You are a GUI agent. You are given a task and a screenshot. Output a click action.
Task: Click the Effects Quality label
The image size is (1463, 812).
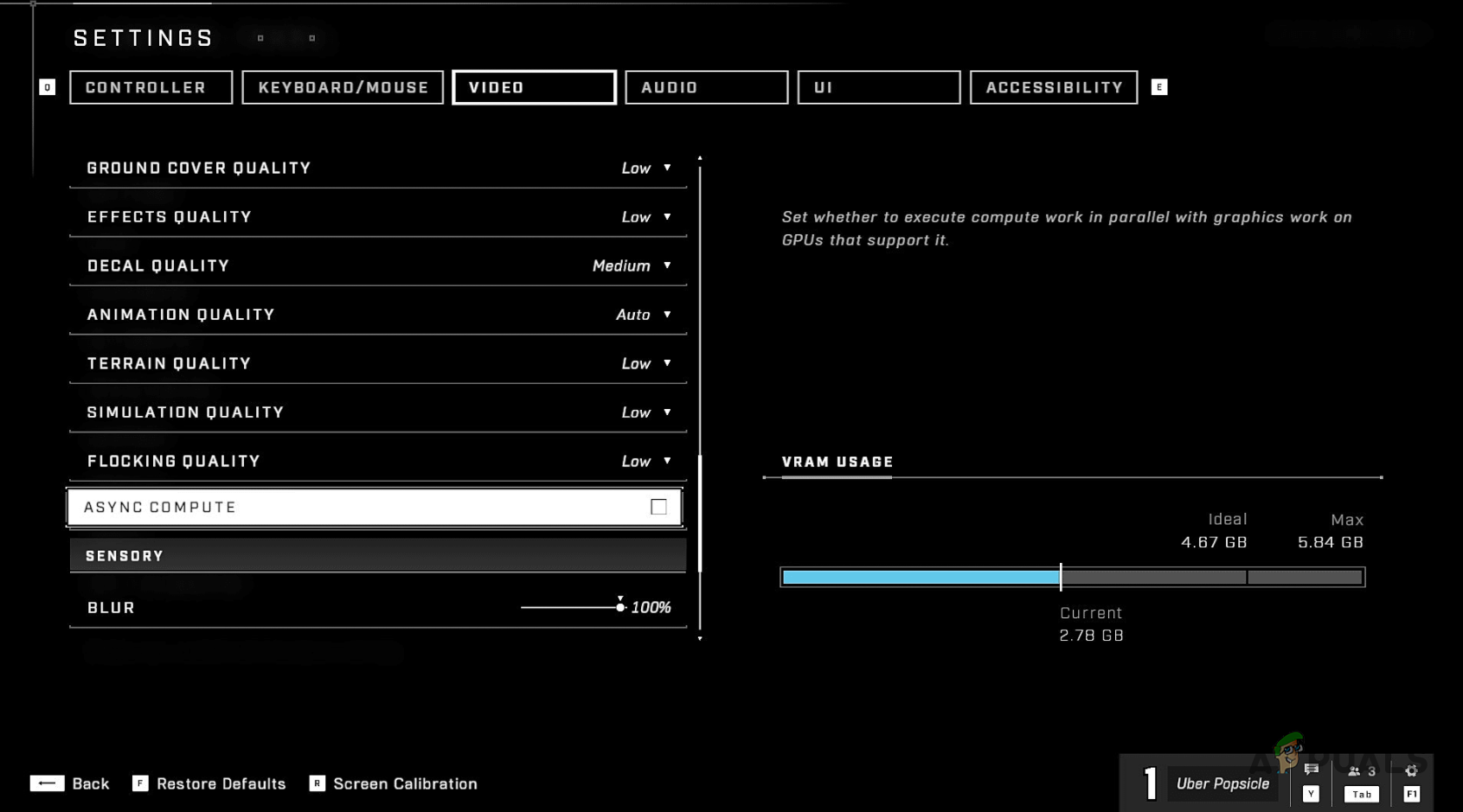[170, 217]
